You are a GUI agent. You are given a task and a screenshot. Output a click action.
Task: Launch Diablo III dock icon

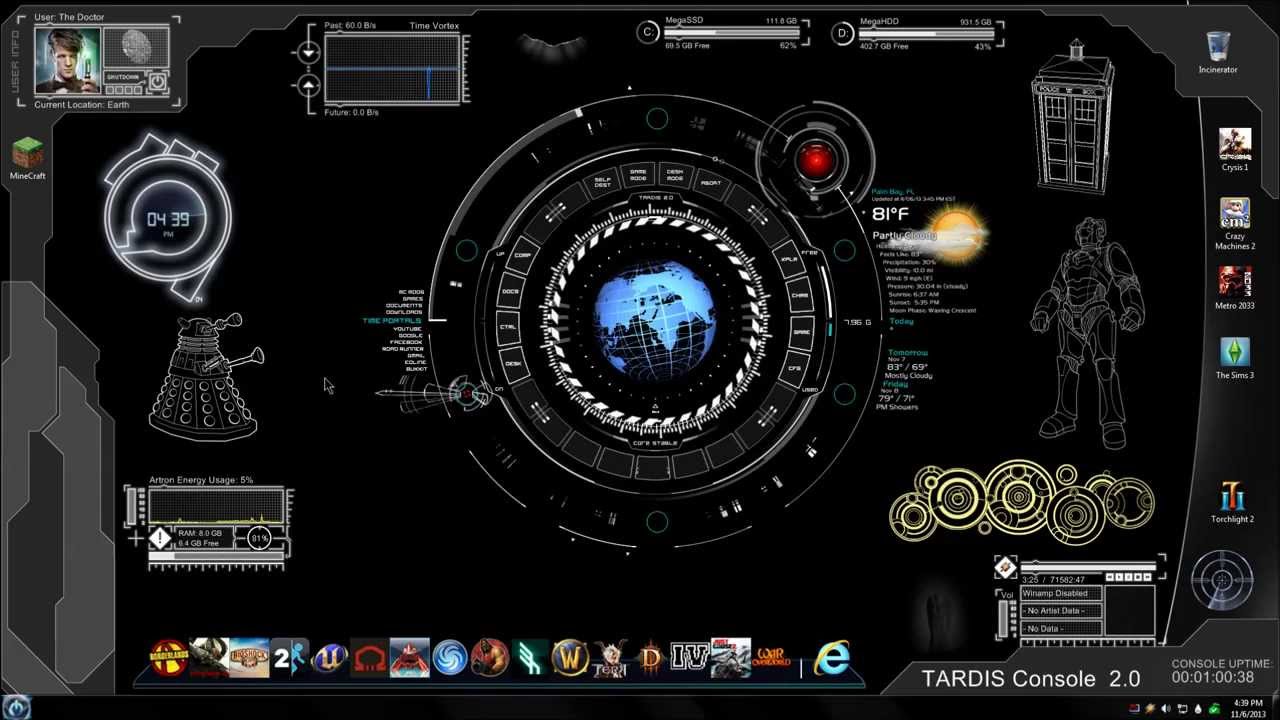(x=650, y=658)
